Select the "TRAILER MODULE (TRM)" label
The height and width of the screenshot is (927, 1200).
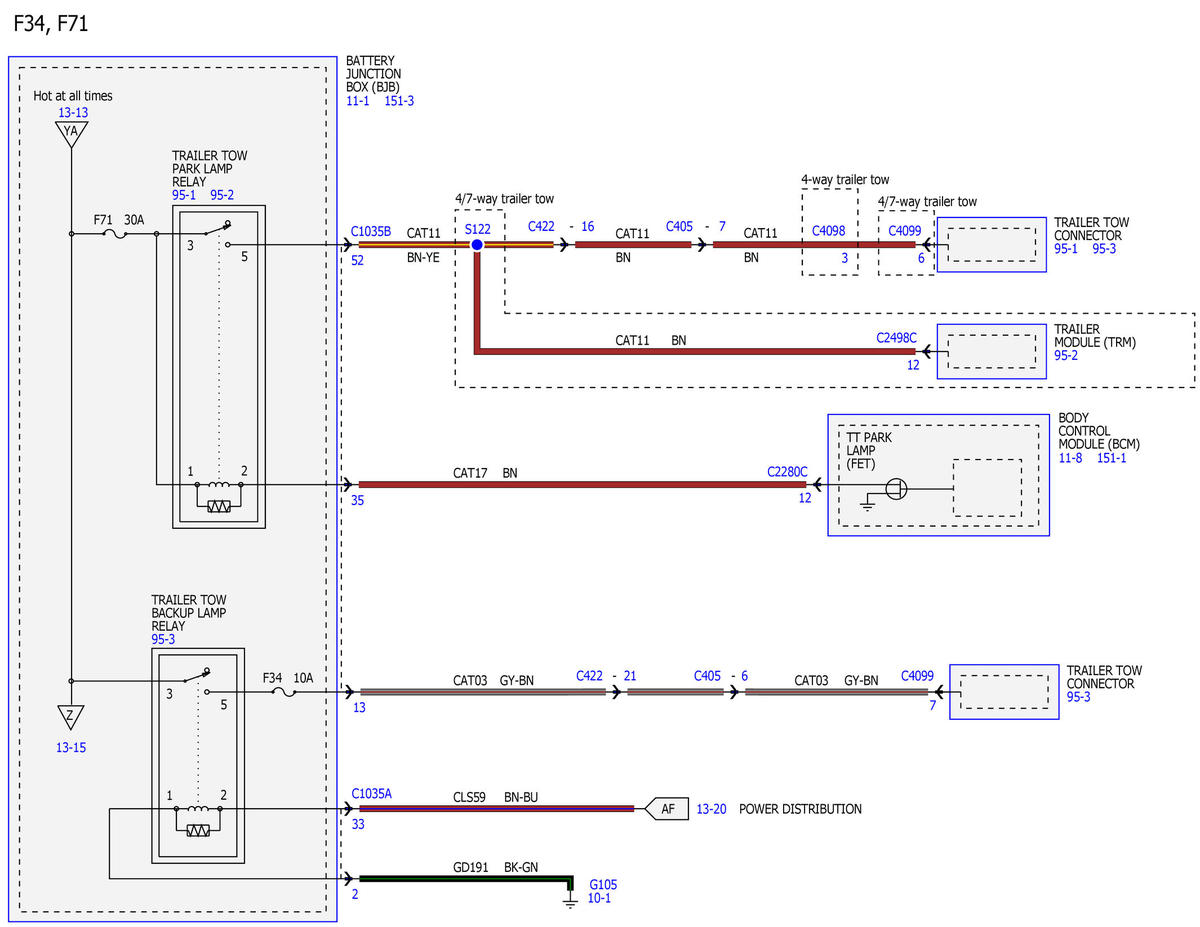1095,336
